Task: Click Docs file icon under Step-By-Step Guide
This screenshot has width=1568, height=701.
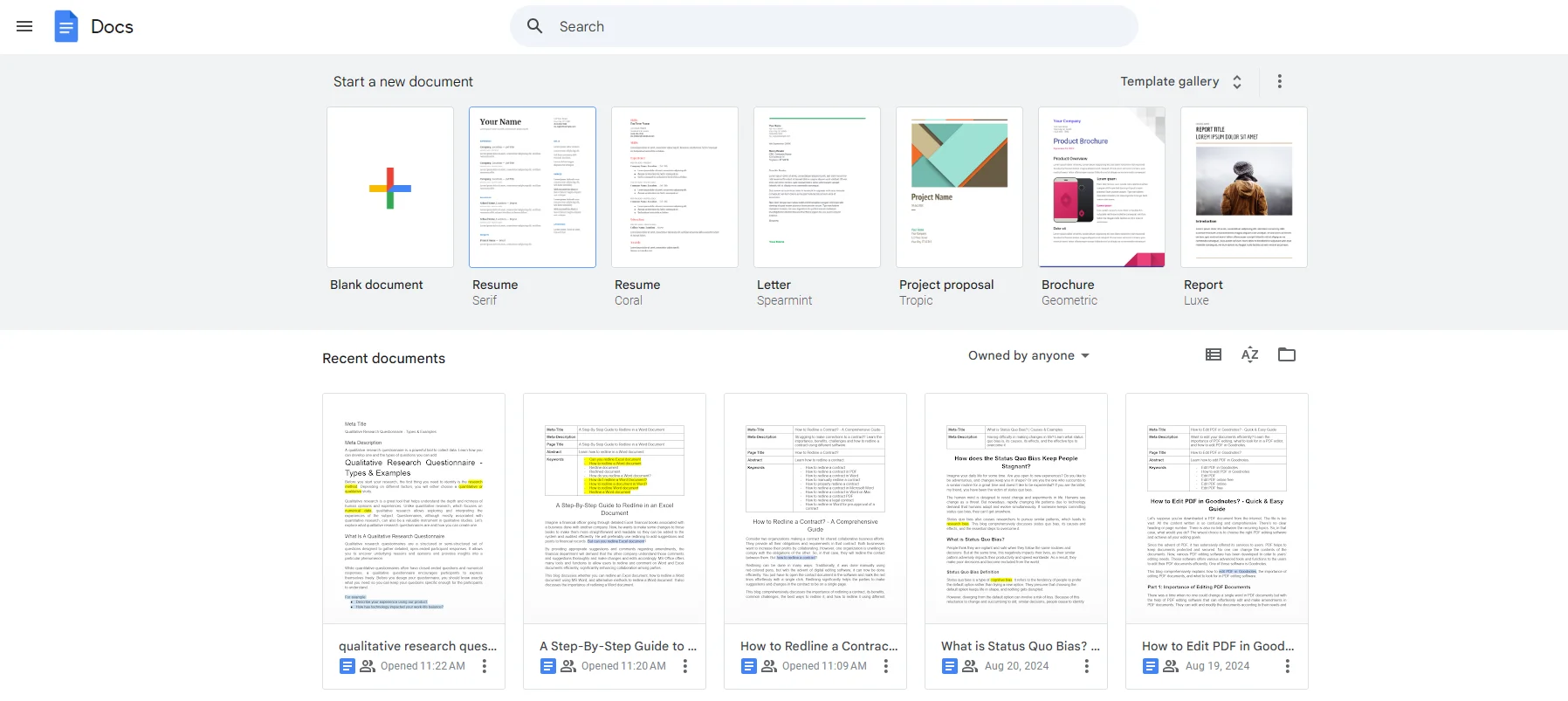Action: pyautogui.click(x=548, y=666)
